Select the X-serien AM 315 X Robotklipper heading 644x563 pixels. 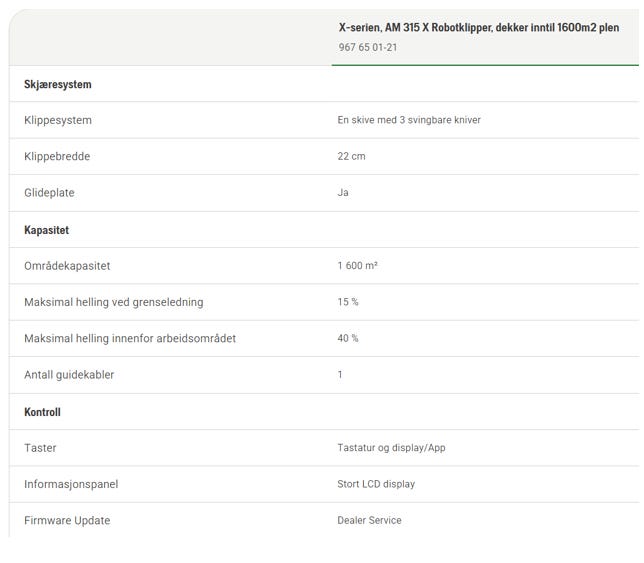tap(479, 28)
